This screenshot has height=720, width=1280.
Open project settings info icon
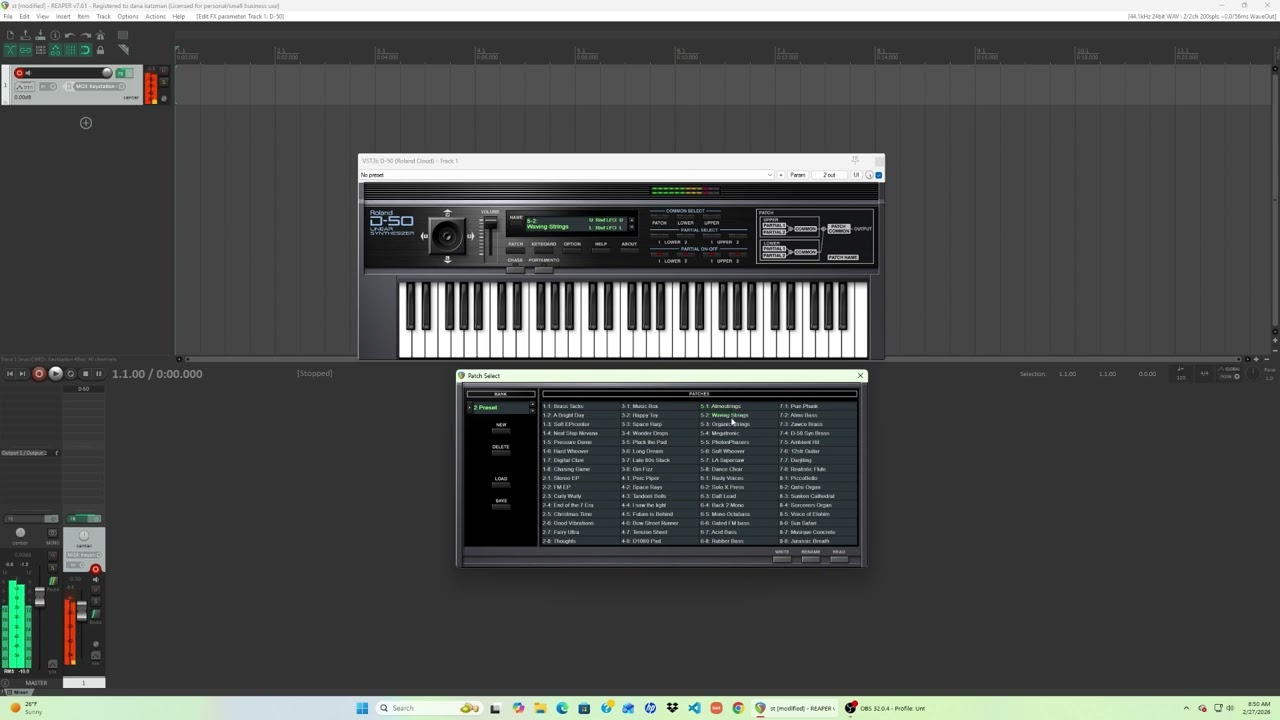click(x=55, y=35)
